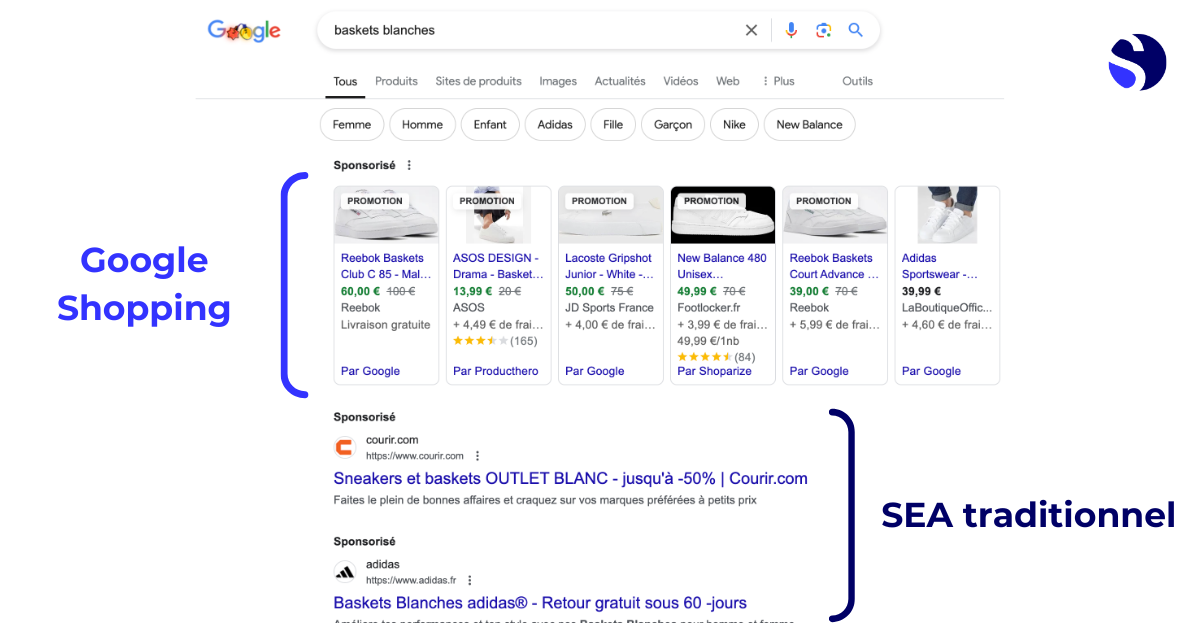Open the Vidéos tab
Image resolution: width=1200 pixels, height=623 pixels.
click(x=681, y=81)
